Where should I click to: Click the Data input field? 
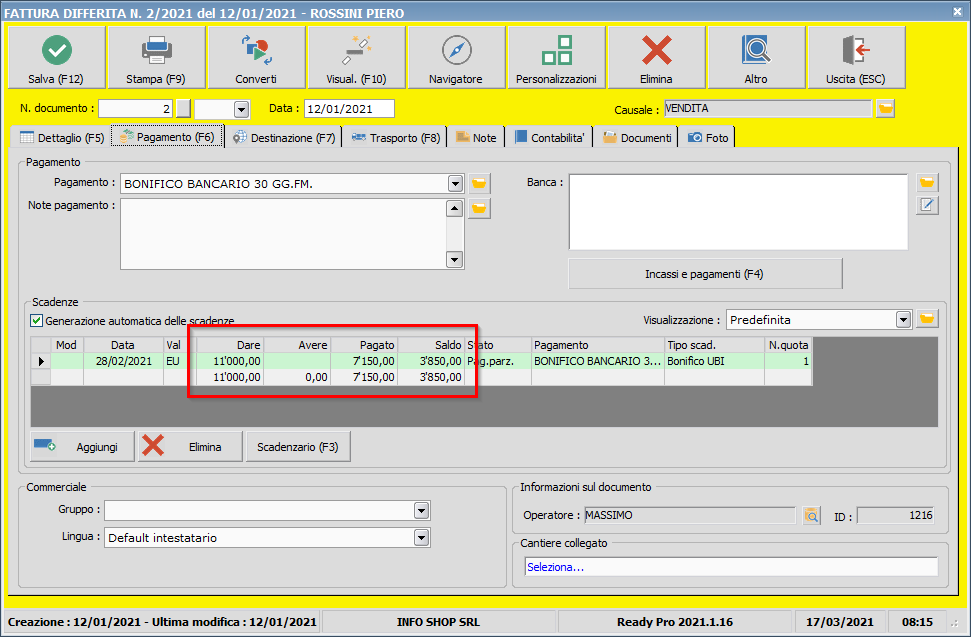point(349,109)
